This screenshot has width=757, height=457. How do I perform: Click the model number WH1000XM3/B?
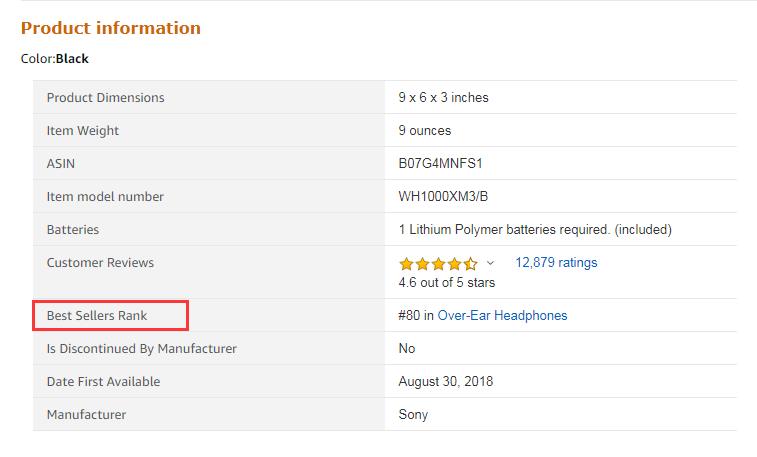445,196
